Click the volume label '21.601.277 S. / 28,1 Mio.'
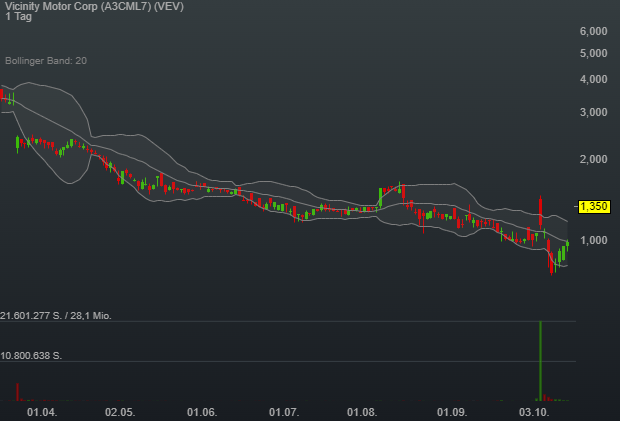The height and width of the screenshot is (421, 620). point(56,315)
